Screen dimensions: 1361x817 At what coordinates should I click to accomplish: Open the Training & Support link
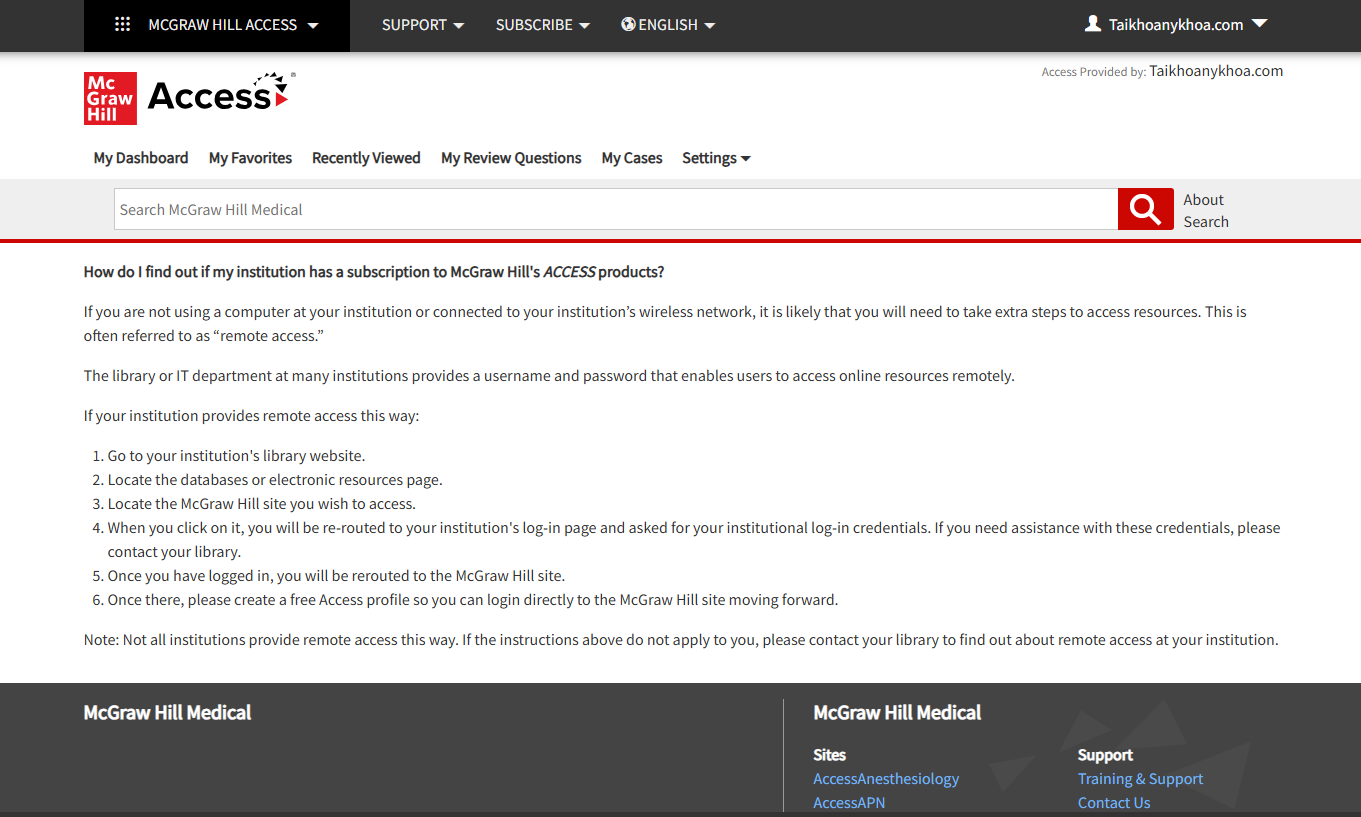[1140, 779]
